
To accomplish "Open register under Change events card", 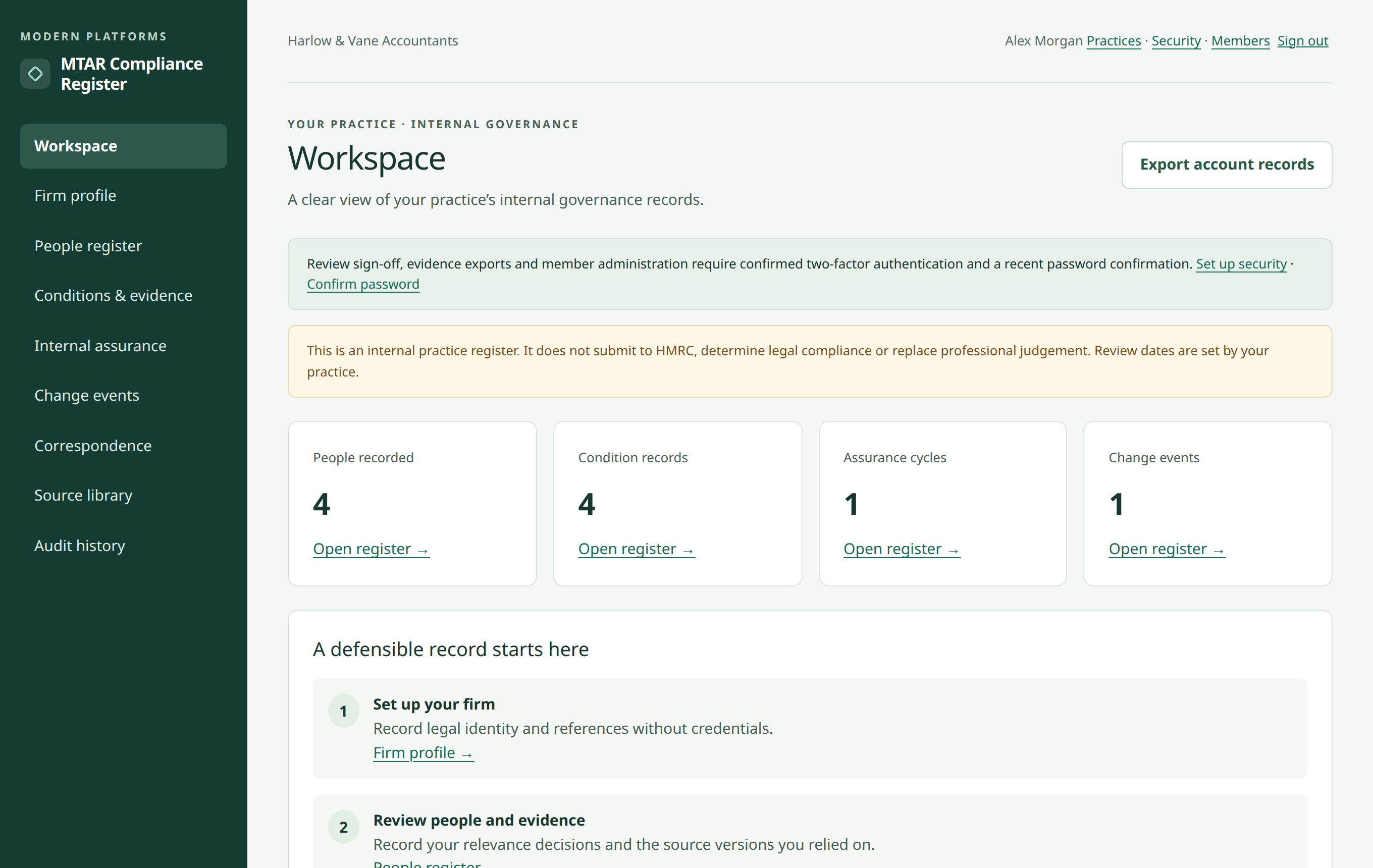I will click(1167, 549).
